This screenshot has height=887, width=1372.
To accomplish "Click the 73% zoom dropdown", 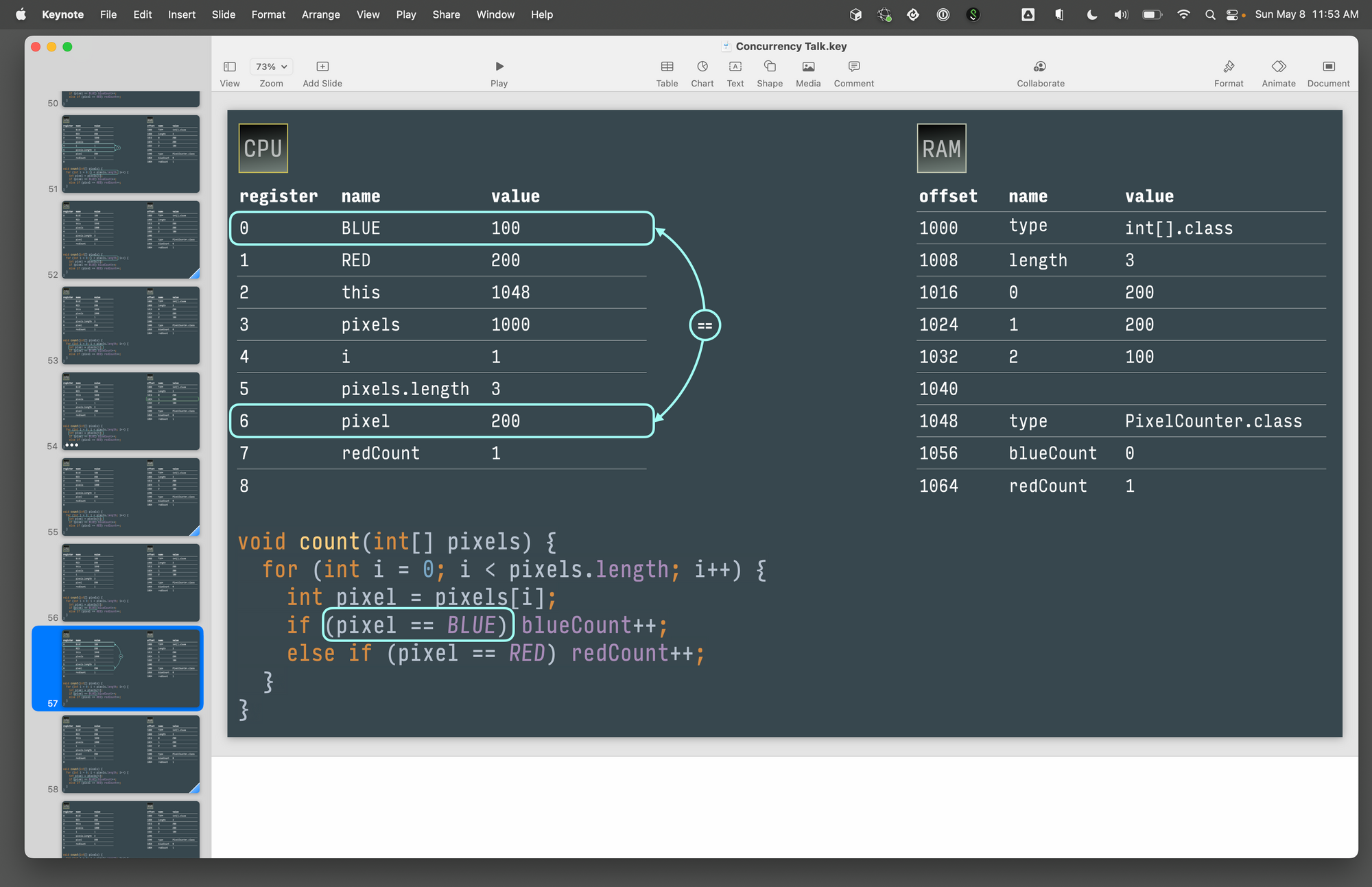I will click(x=270, y=67).
